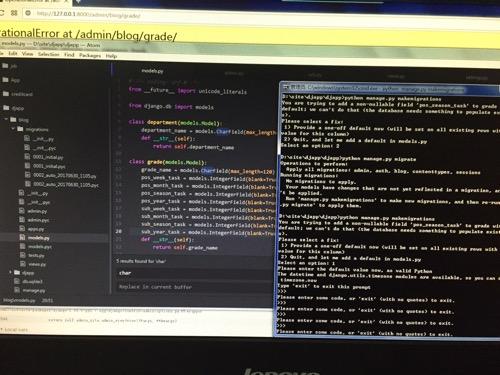Collapse the blog folder in tree
Viewport: 500px width, 375px height.
[6, 119]
